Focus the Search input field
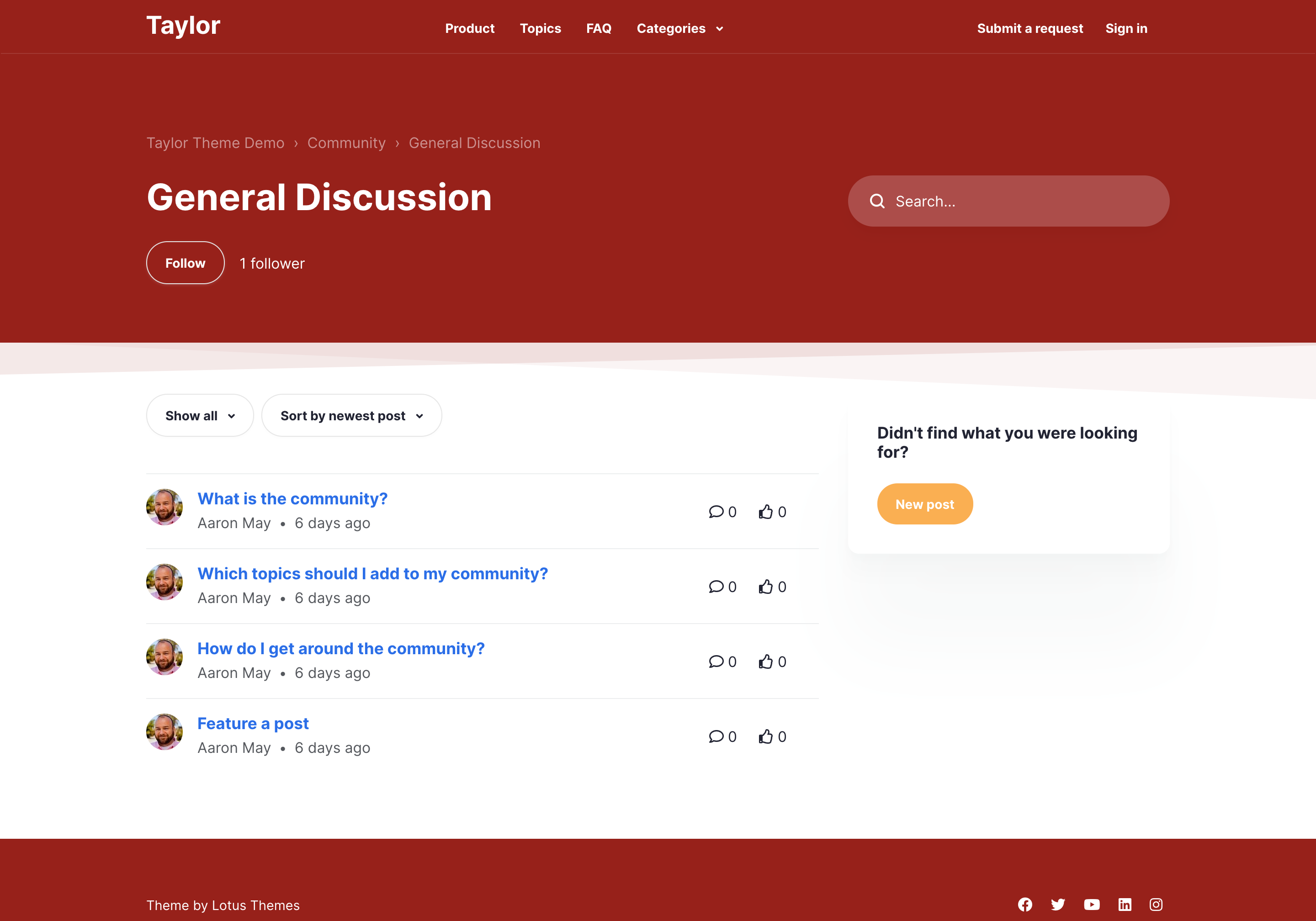Screen dimensions: 1316x921 (x=1020, y=201)
